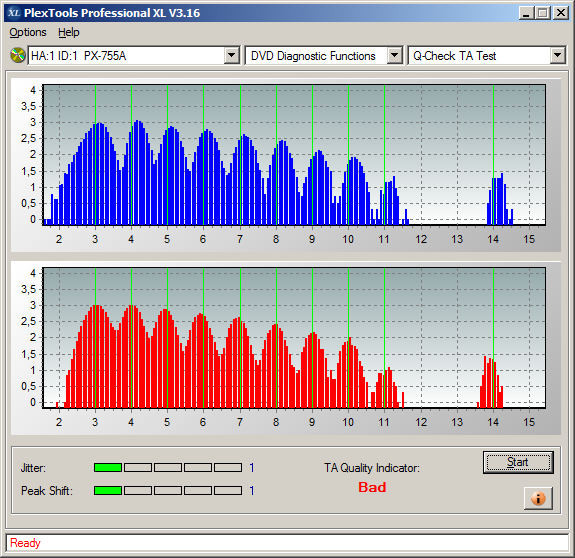Start the TA test
Viewport: 575px width, 558px height.
(x=518, y=462)
